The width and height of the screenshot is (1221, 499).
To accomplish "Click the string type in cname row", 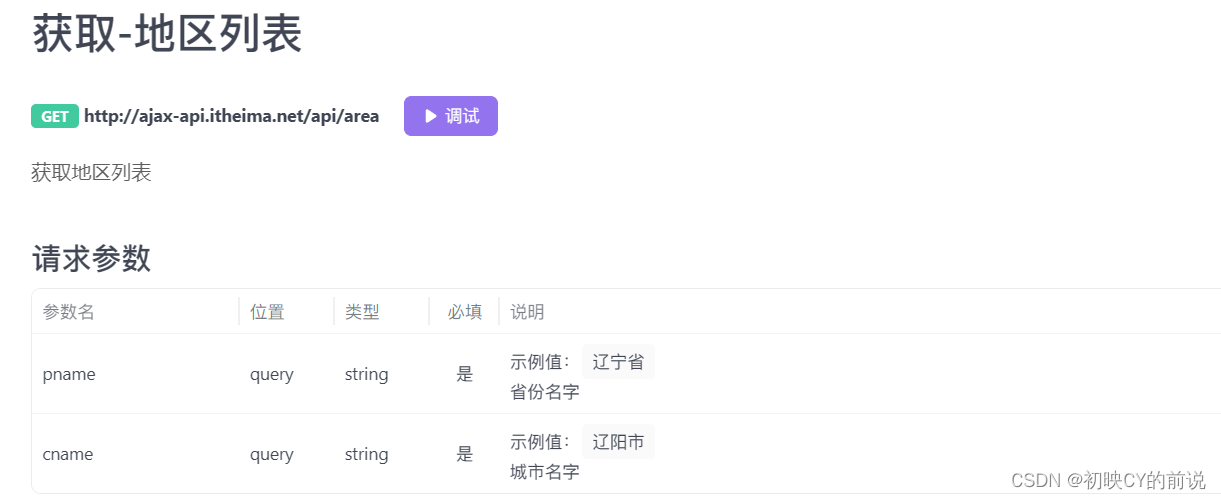I will point(366,454).
